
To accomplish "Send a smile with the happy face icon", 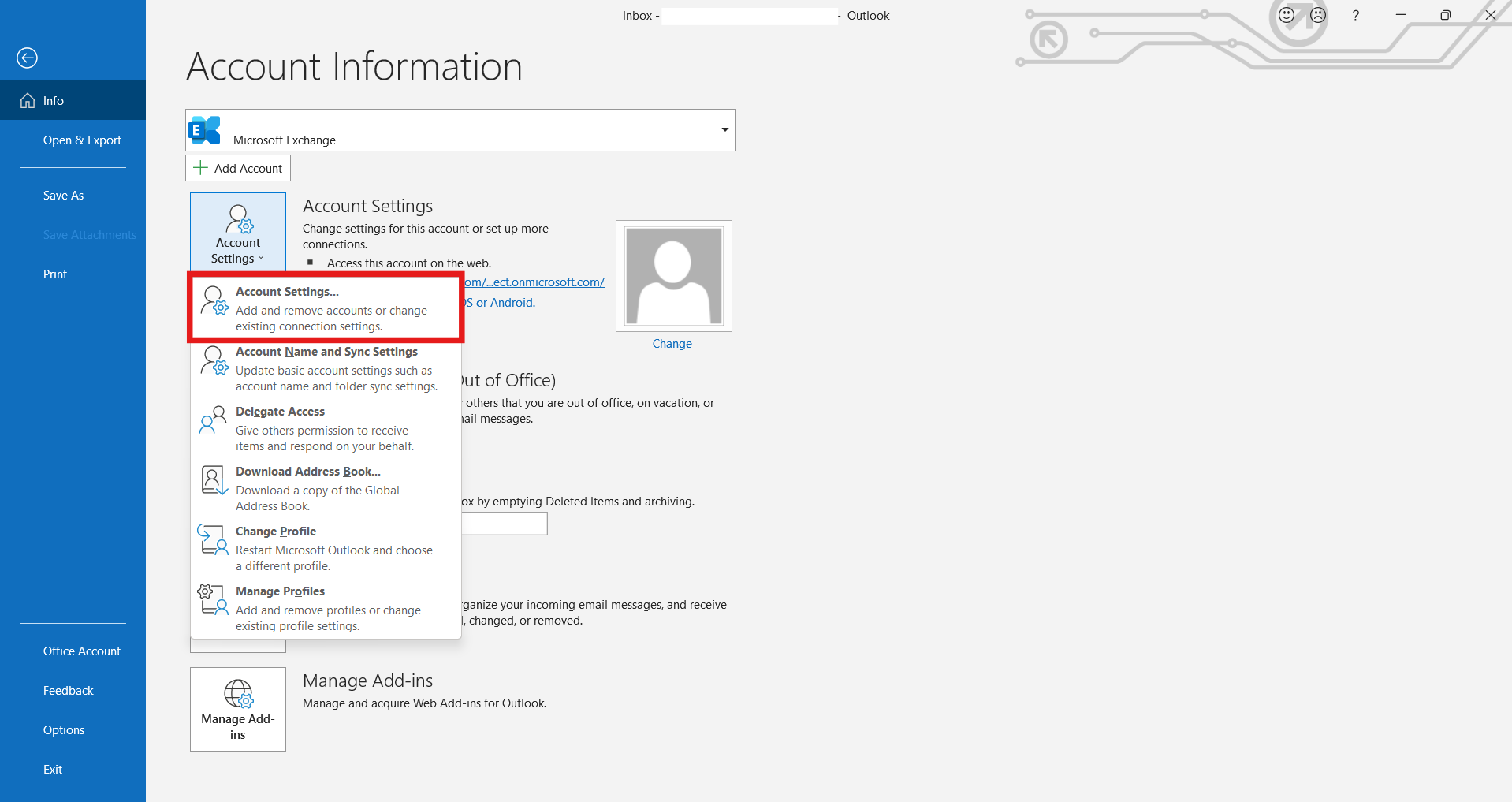I will [x=1287, y=15].
